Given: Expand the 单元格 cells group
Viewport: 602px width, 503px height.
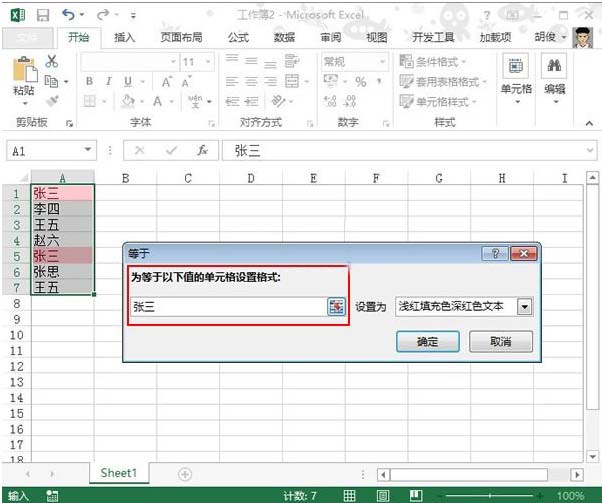Looking at the screenshot, I should click(x=516, y=79).
